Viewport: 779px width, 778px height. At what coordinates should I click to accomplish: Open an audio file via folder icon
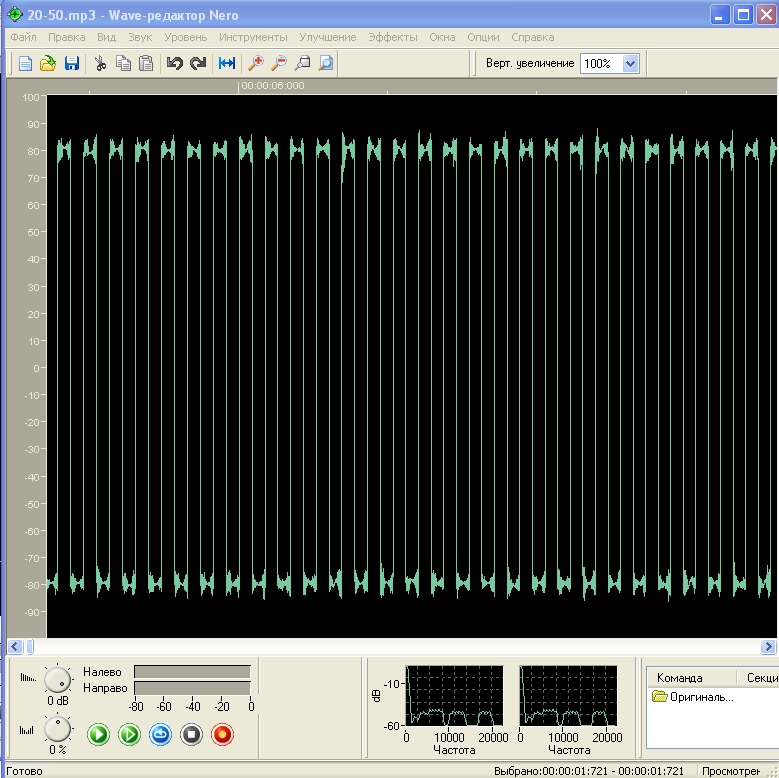[48, 64]
